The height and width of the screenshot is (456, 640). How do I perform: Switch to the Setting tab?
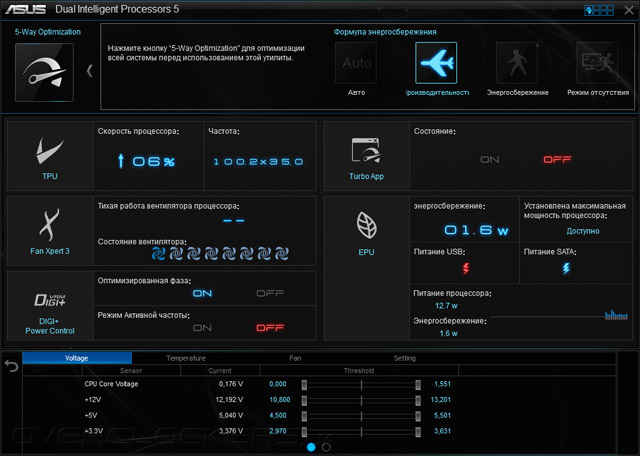tap(404, 358)
